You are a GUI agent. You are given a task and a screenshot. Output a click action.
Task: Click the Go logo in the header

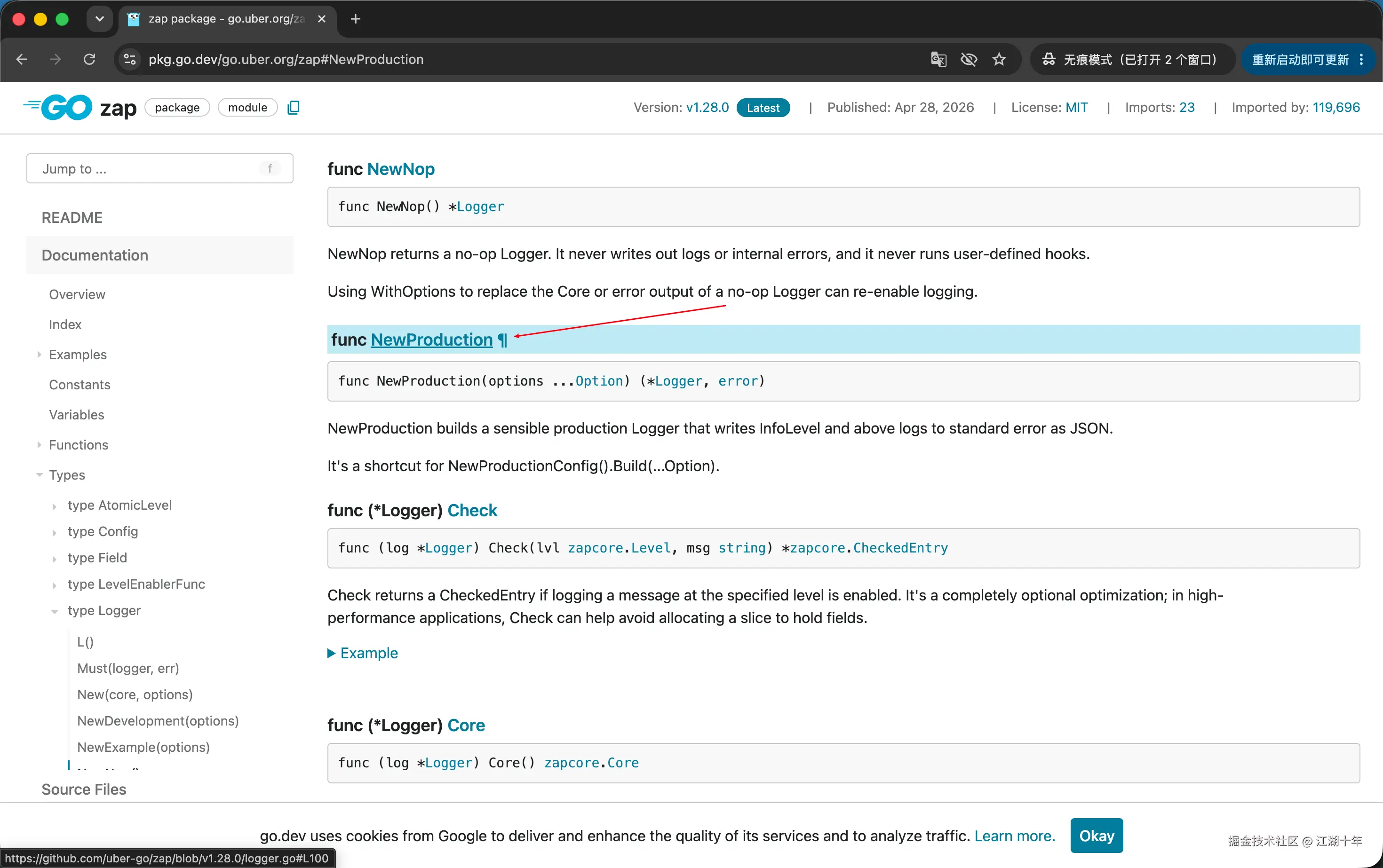point(57,107)
